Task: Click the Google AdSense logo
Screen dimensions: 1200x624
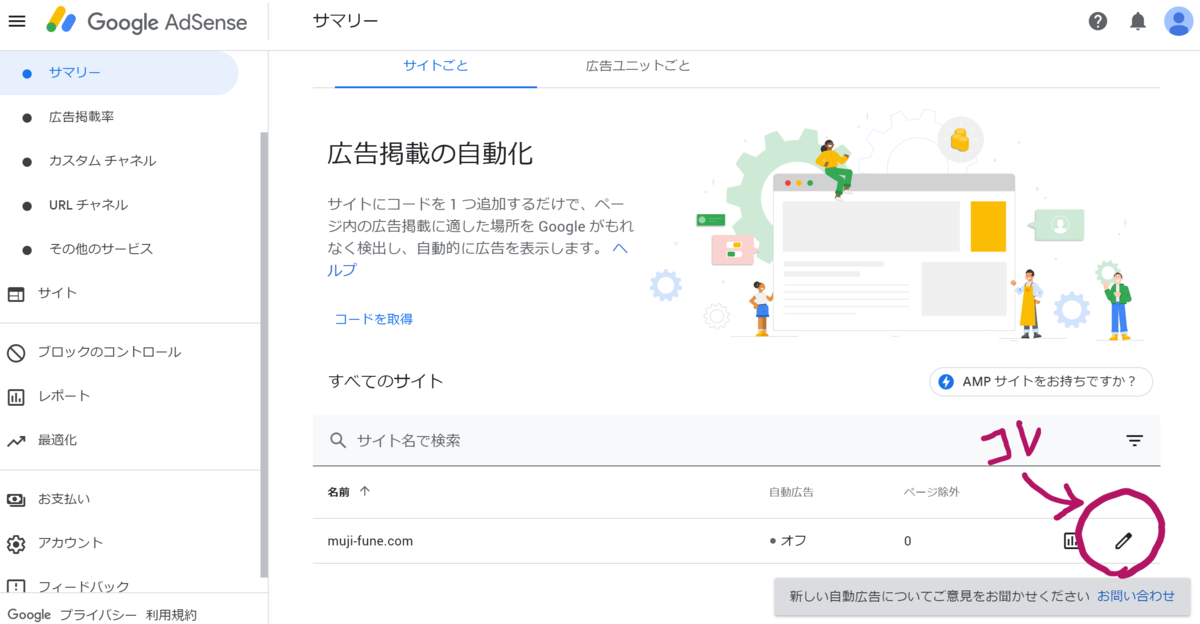Action: [145, 21]
